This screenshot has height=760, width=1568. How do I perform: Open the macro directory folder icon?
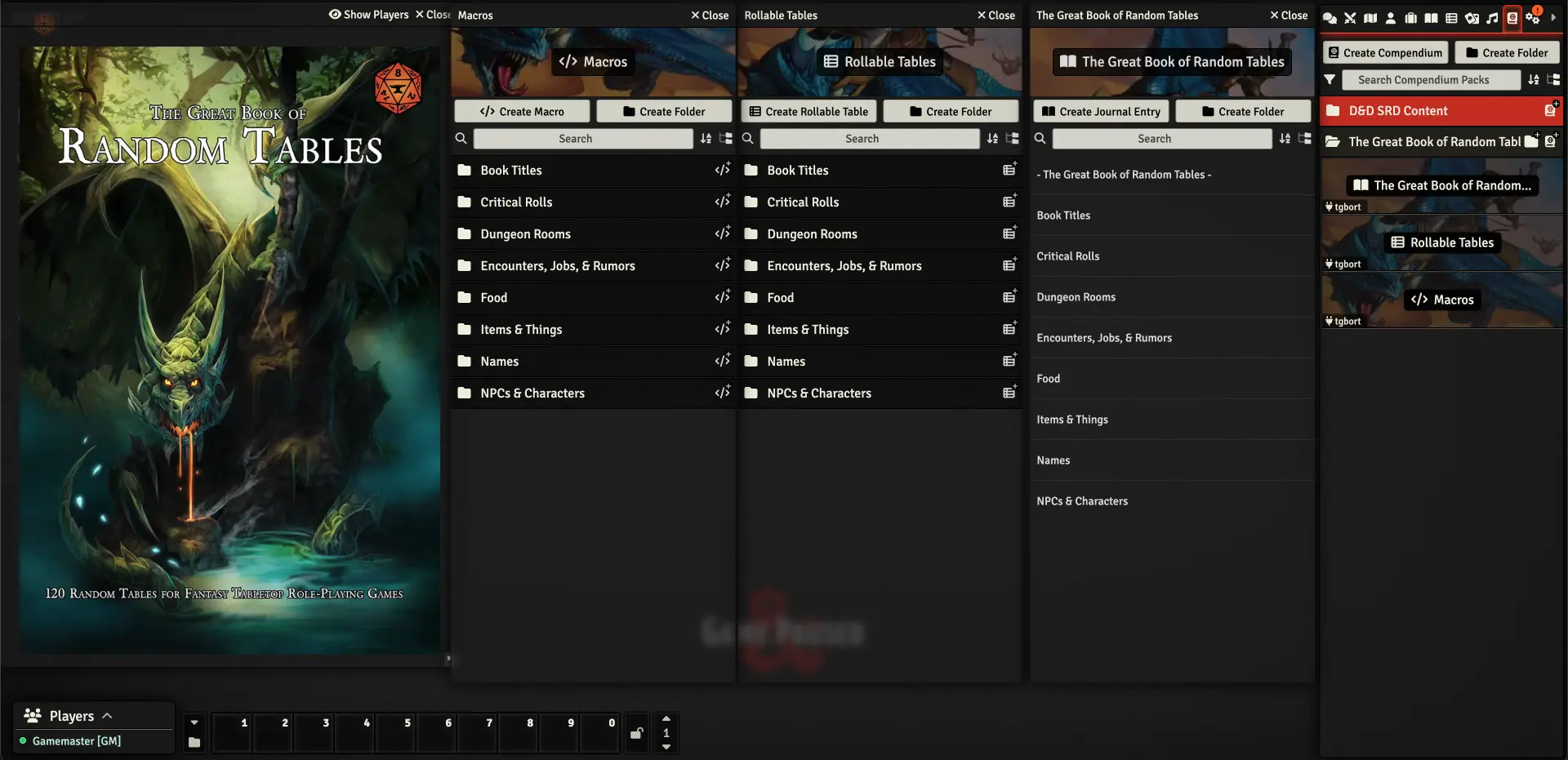pyautogui.click(x=194, y=742)
